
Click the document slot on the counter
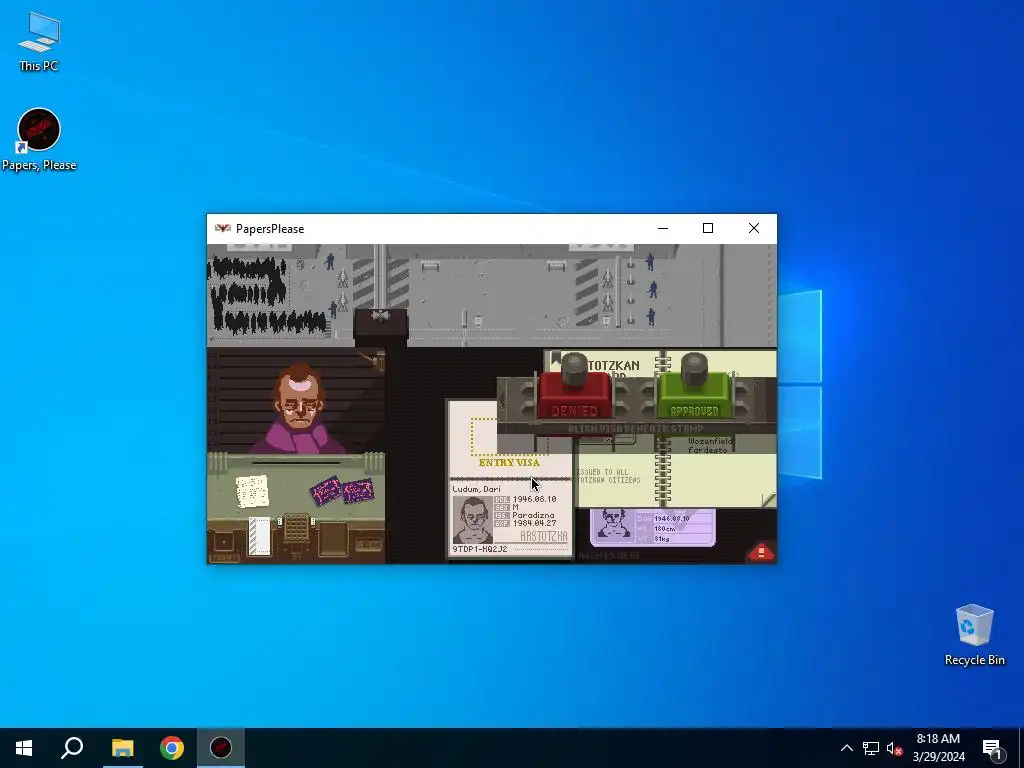[x=296, y=463]
